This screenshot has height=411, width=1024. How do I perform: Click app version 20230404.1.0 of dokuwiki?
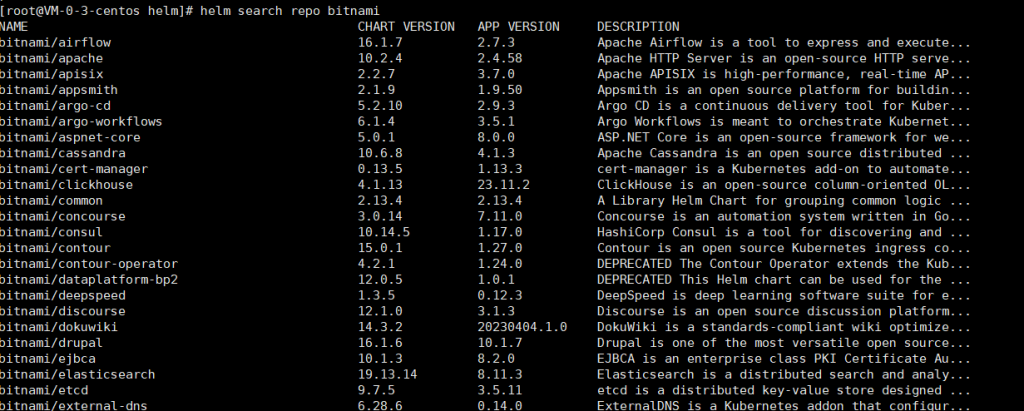click(x=521, y=326)
